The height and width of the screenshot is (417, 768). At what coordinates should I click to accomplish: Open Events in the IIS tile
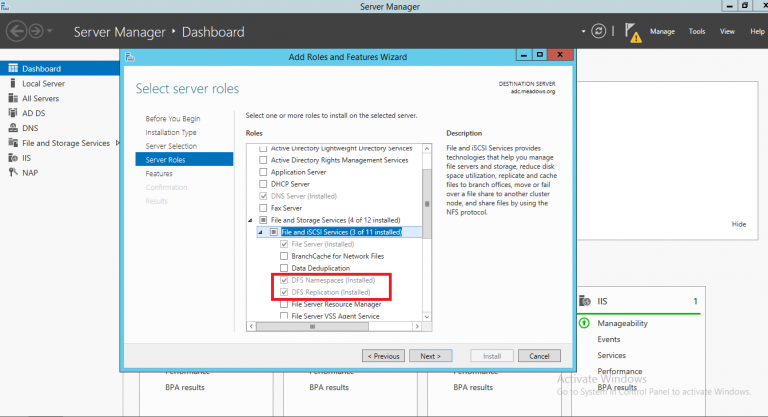[x=608, y=339]
